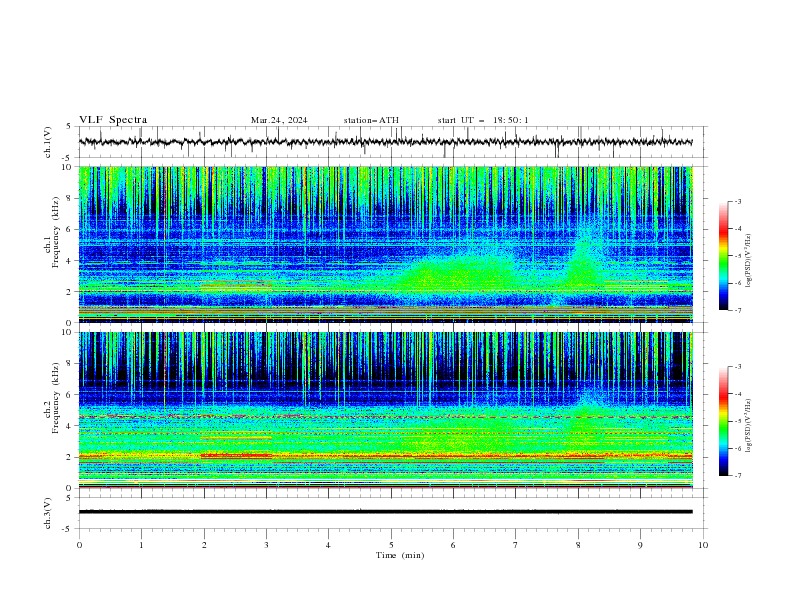The image size is (792, 612).
Task: Click the broad green emission in ch.1 near minute 6
Action: 457,275
